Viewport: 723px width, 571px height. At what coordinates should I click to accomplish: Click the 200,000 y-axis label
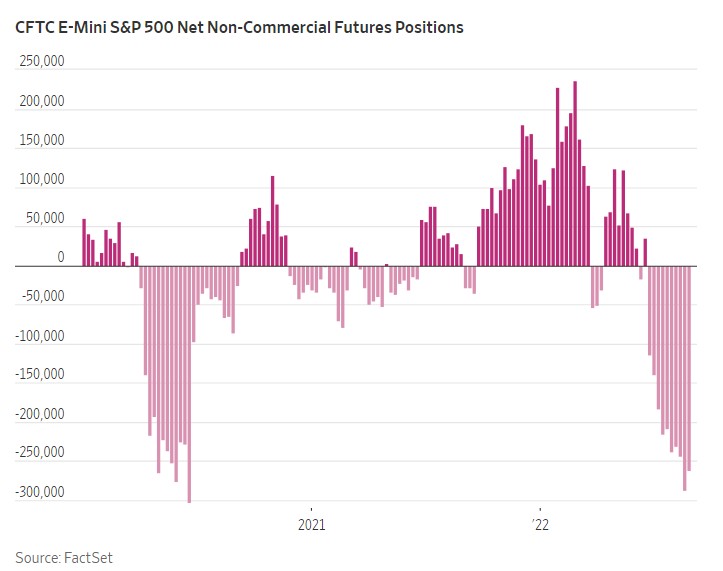[x=40, y=102]
